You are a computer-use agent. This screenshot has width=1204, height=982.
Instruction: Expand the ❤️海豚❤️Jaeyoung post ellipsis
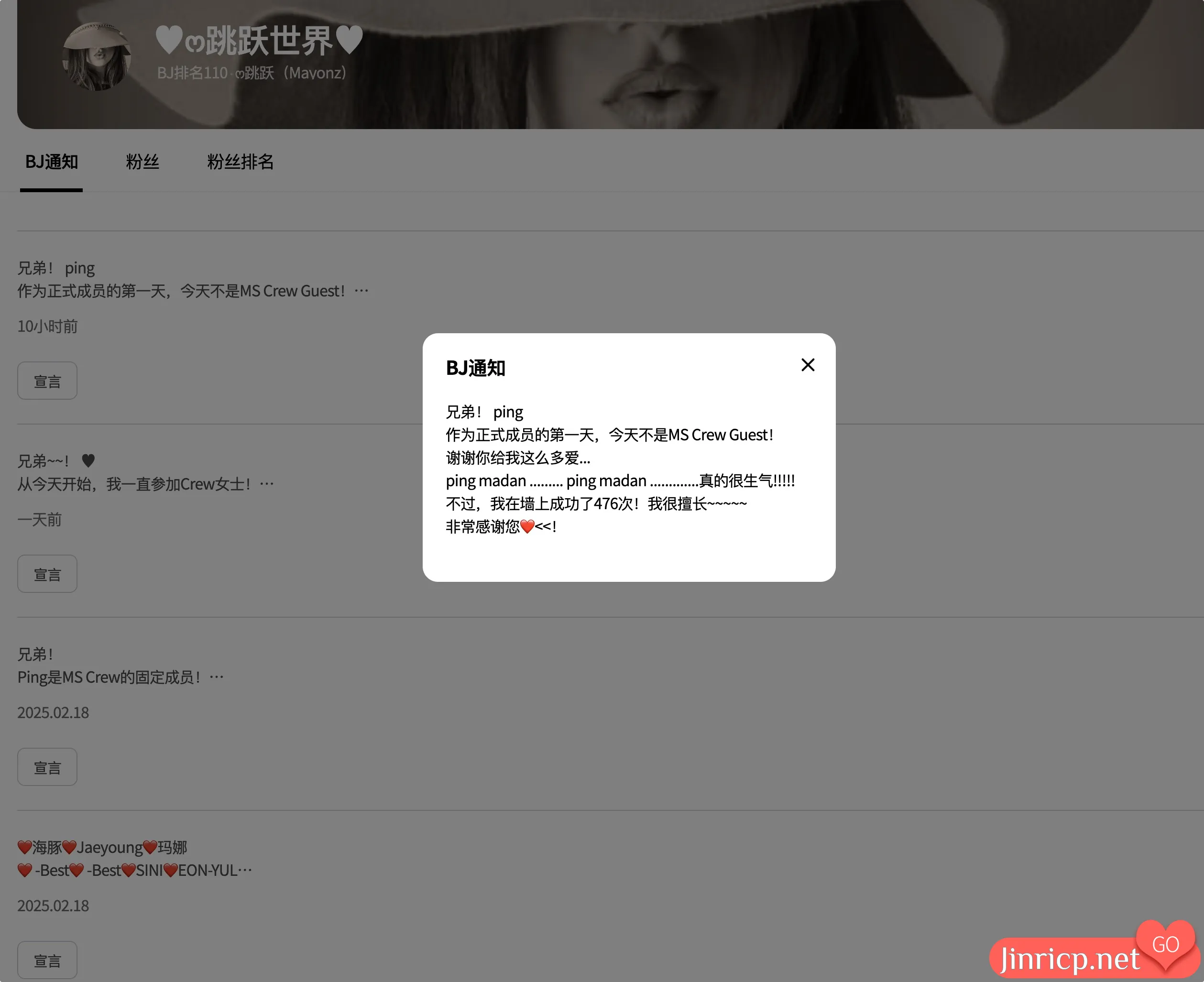click(x=246, y=870)
